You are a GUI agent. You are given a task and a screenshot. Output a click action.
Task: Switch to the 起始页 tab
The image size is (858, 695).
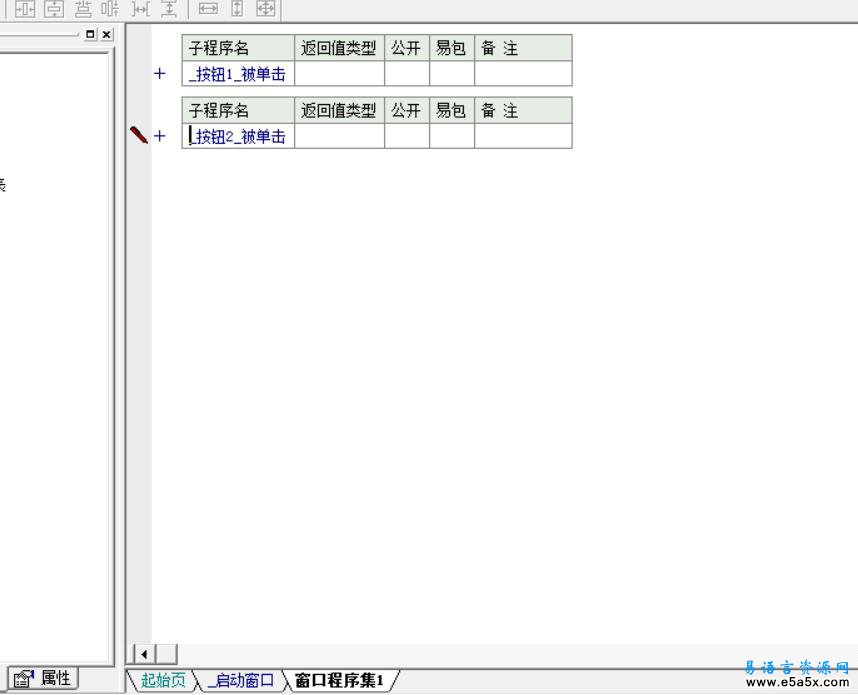pos(162,681)
